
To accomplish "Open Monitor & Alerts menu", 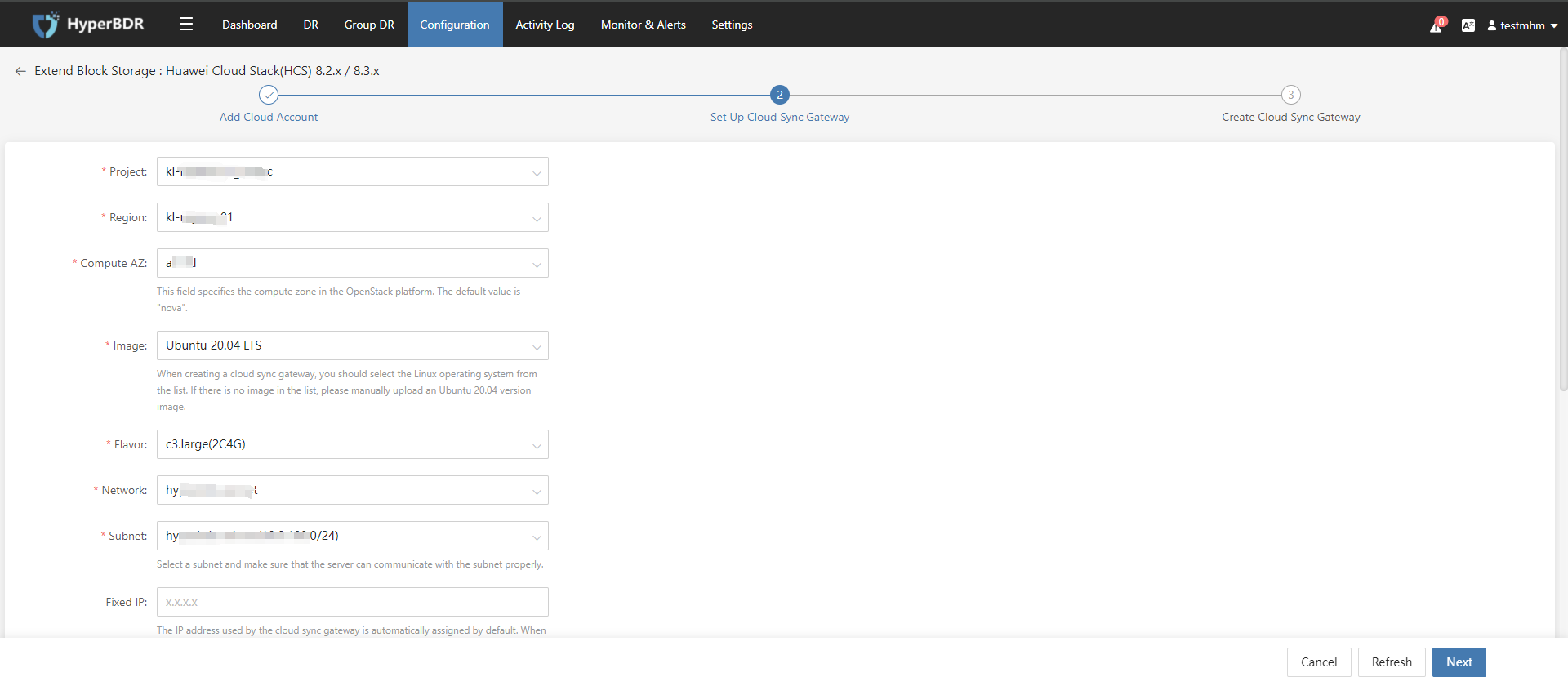I will 644,24.
